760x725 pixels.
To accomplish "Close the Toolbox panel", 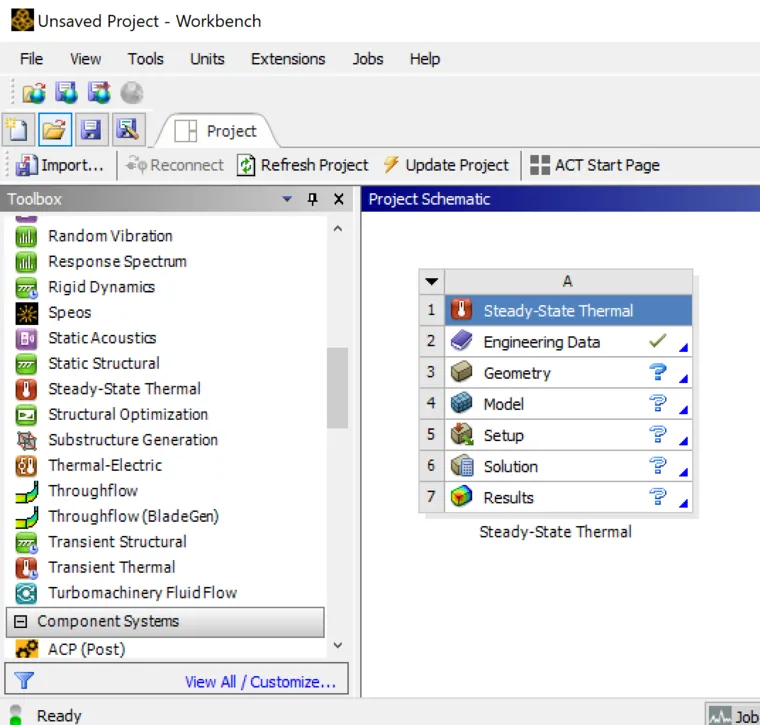I will 338,199.
